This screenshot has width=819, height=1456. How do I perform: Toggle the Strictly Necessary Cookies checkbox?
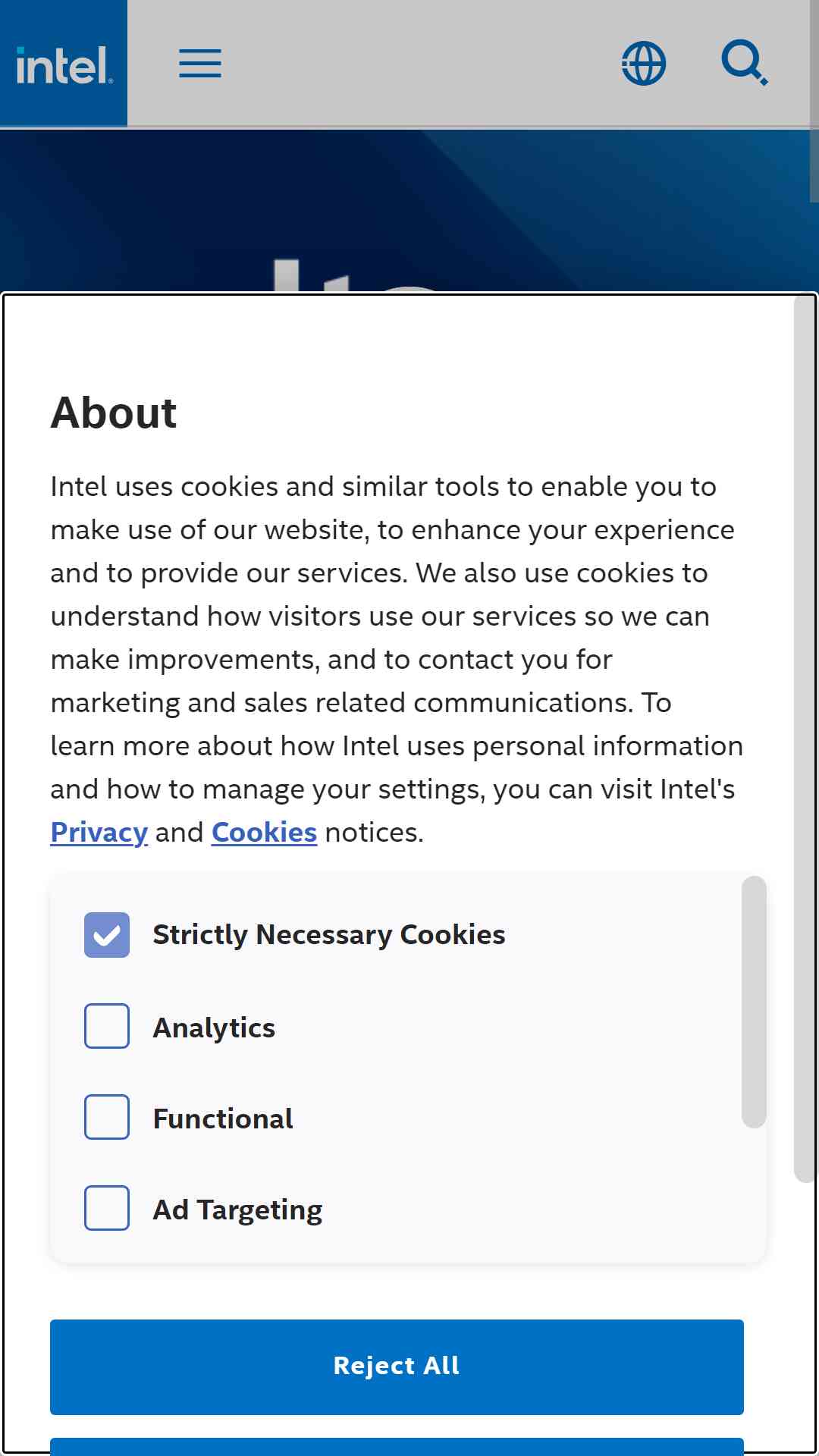click(107, 935)
